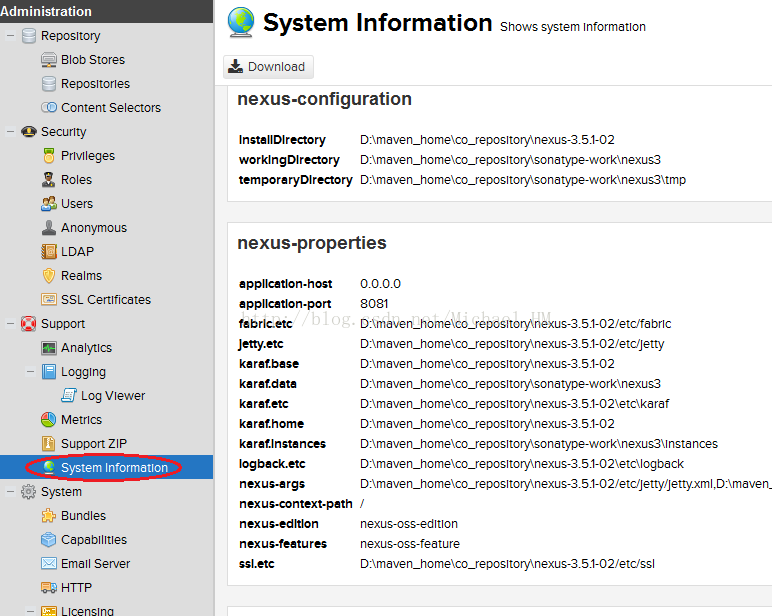Click the HTTP truck icon
Image resolution: width=772 pixels, height=616 pixels.
tap(49, 587)
